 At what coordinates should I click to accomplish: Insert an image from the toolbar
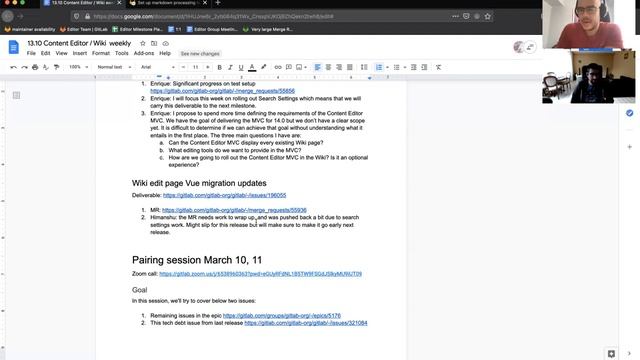click(x=299, y=67)
